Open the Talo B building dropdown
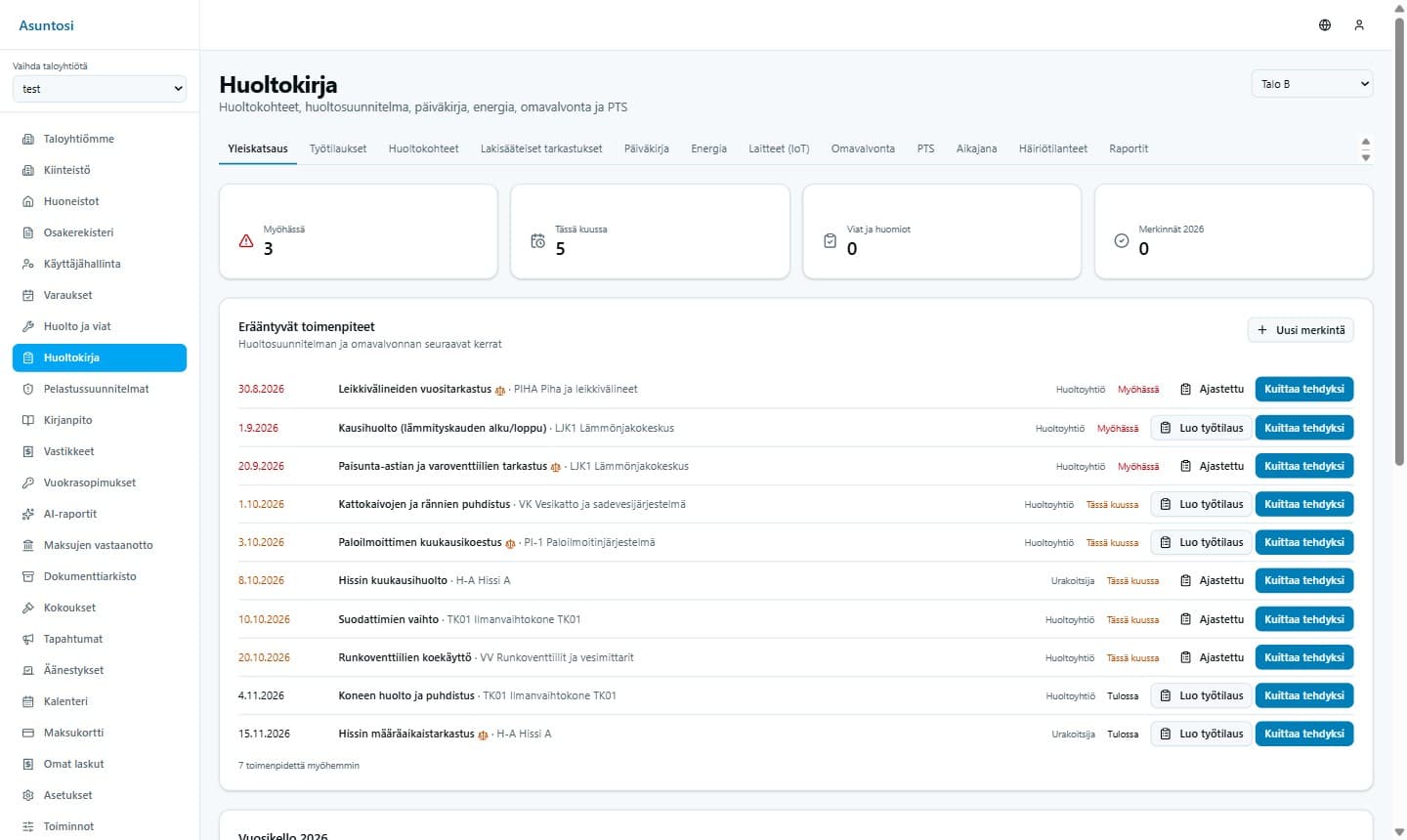1407x840 pixels. (1312, 84)
